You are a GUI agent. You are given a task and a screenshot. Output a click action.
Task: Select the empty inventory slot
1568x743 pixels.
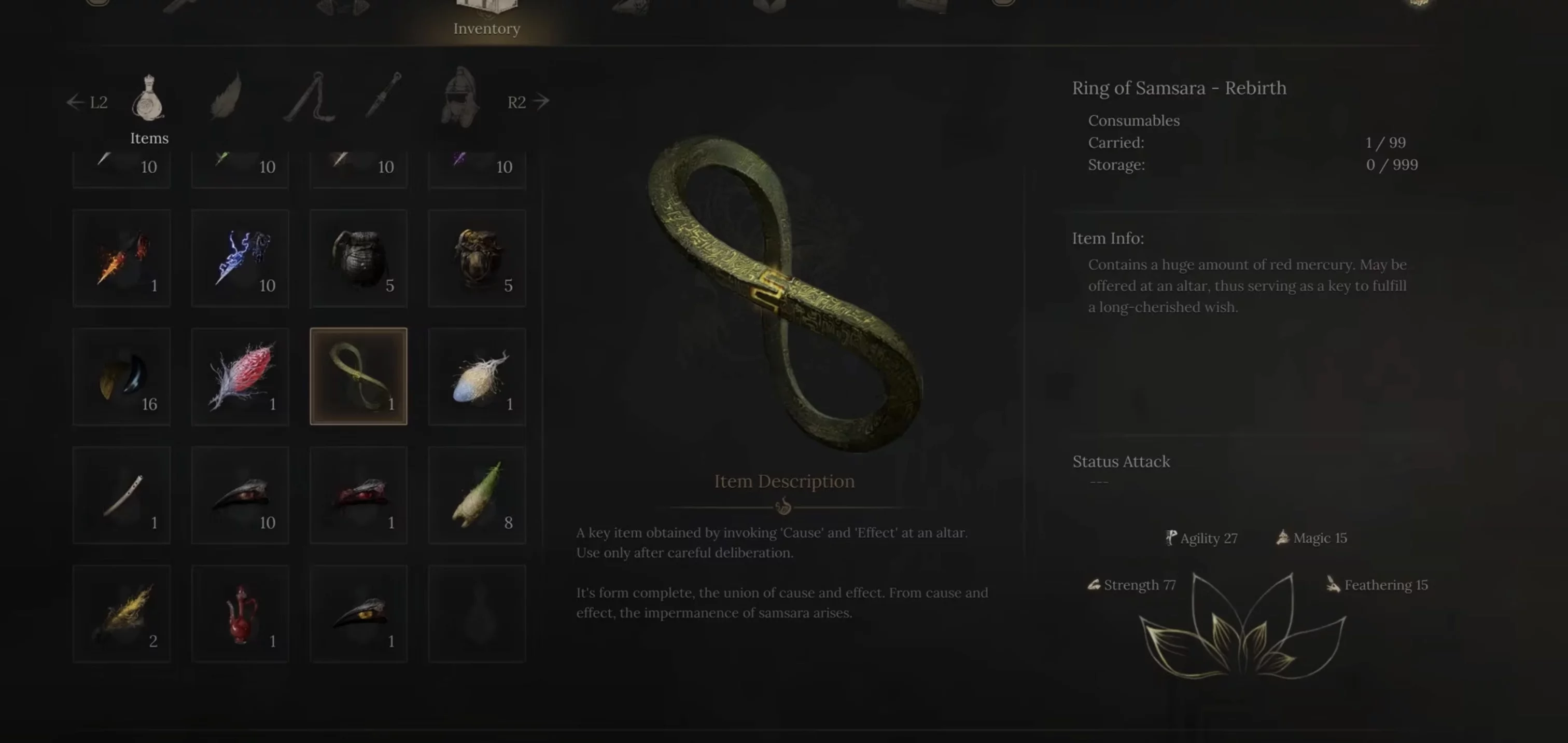pos(477,614)
